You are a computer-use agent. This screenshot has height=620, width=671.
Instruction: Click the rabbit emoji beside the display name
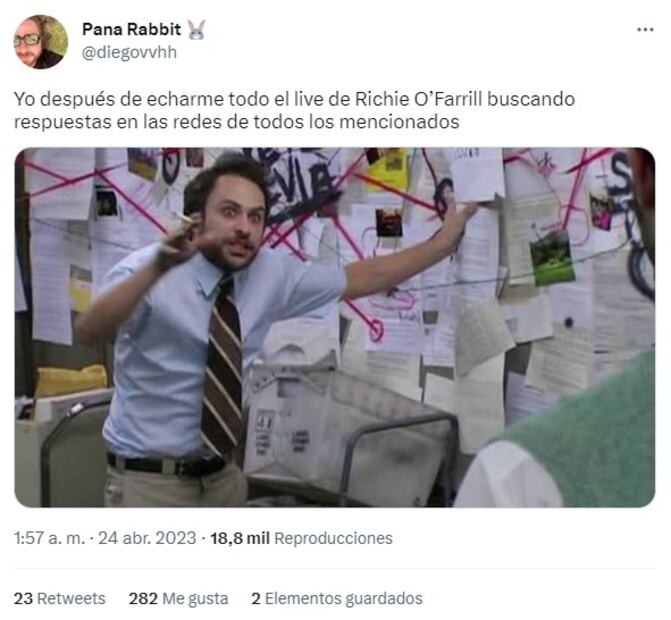coord(196,30)
